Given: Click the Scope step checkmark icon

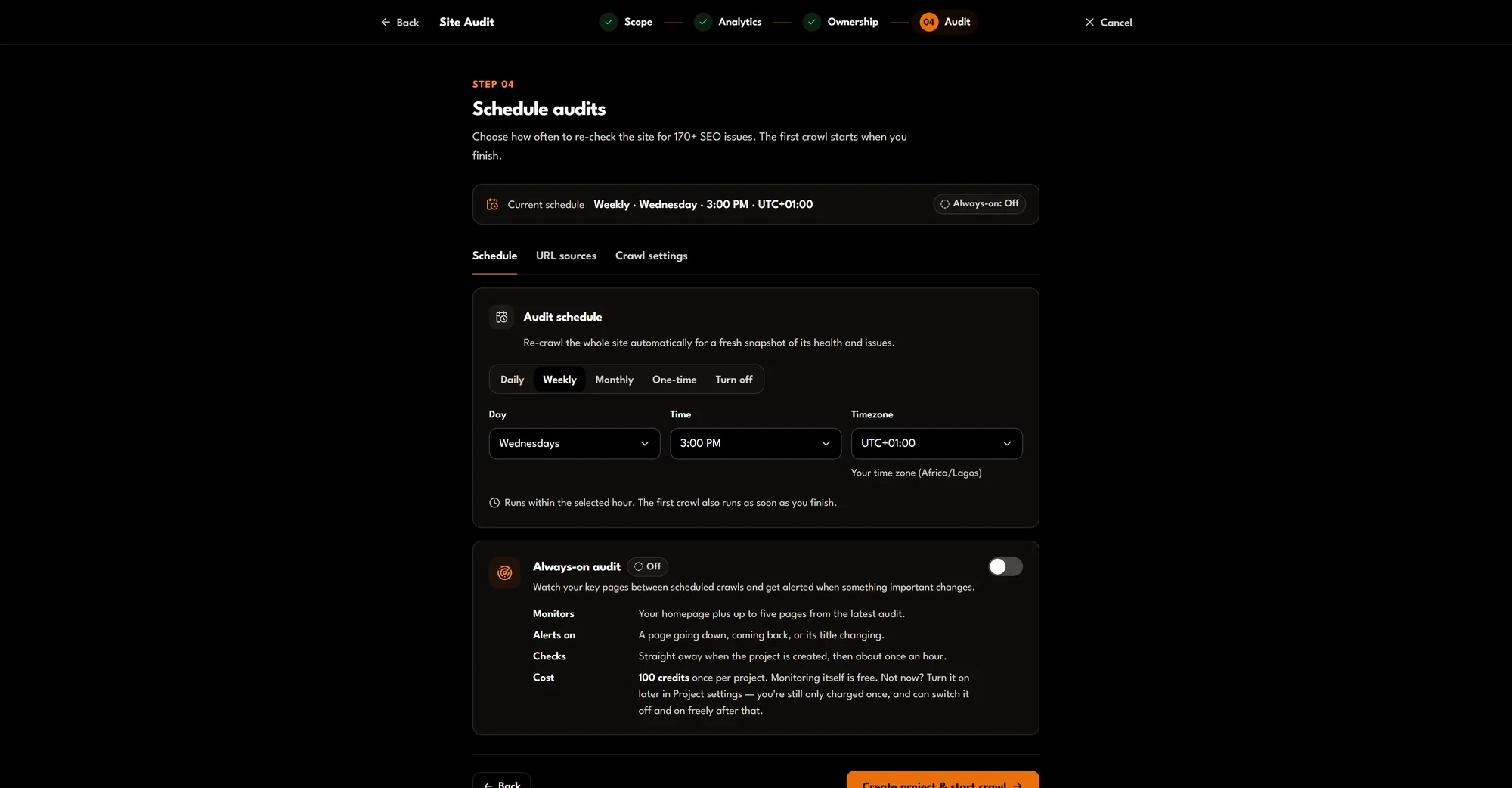Looking at the screenshot, I should (609, 22).
